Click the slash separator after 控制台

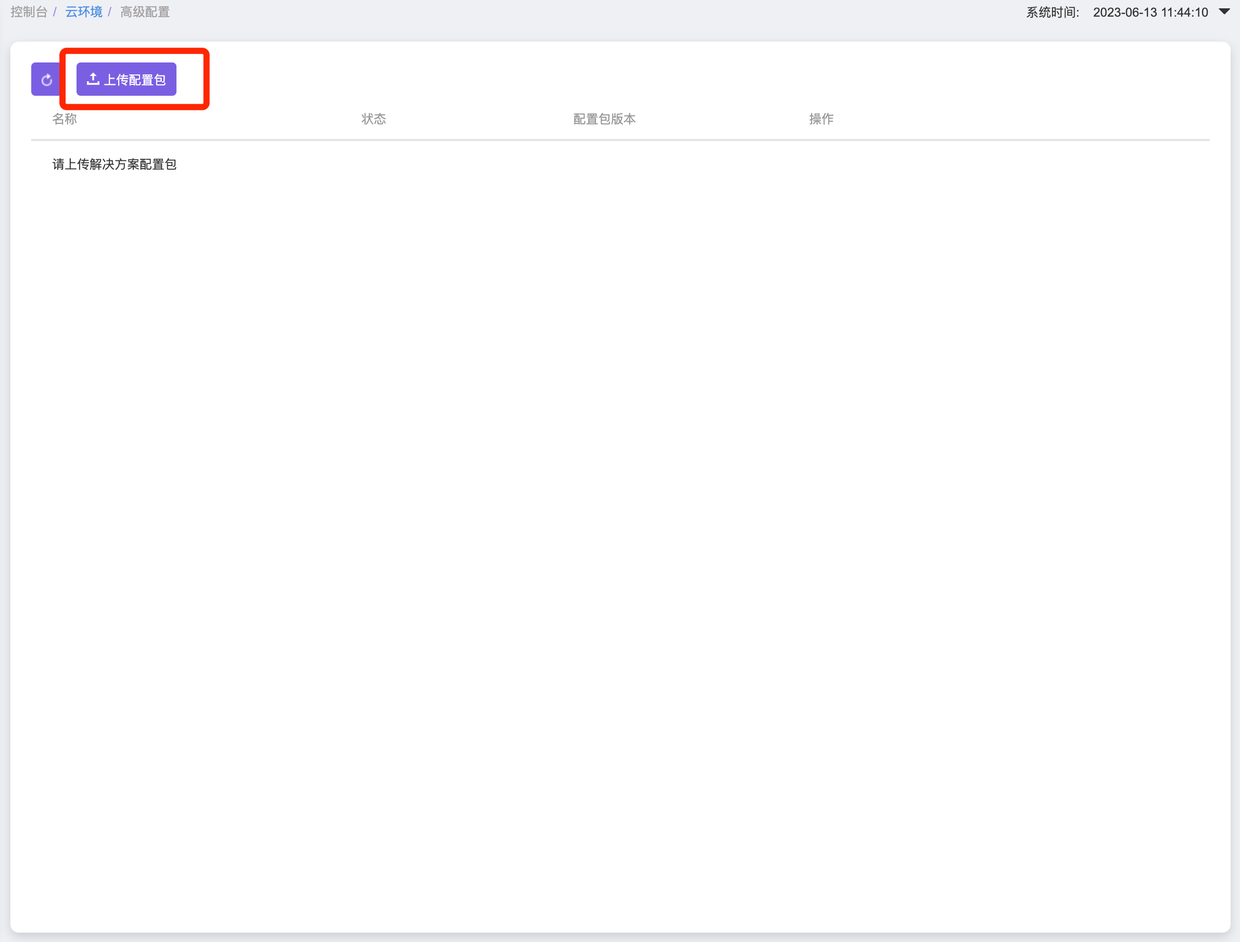point(55,12)
